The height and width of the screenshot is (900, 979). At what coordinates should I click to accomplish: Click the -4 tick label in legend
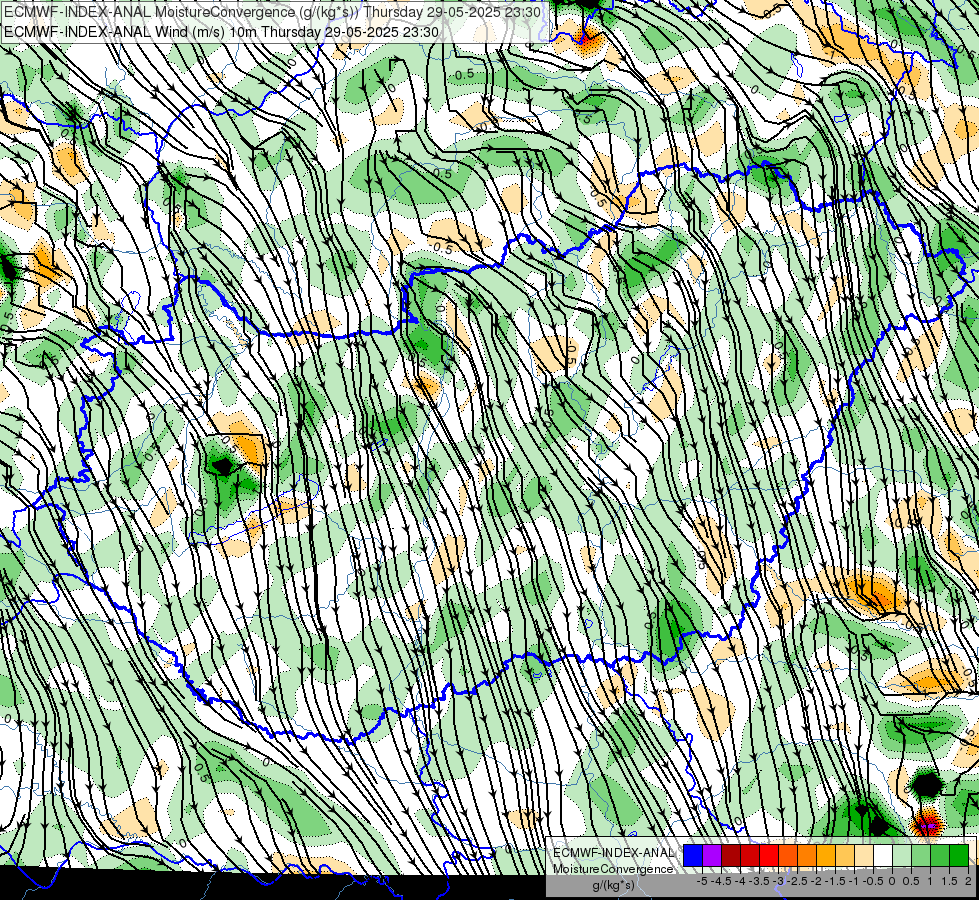click(740, 881)
